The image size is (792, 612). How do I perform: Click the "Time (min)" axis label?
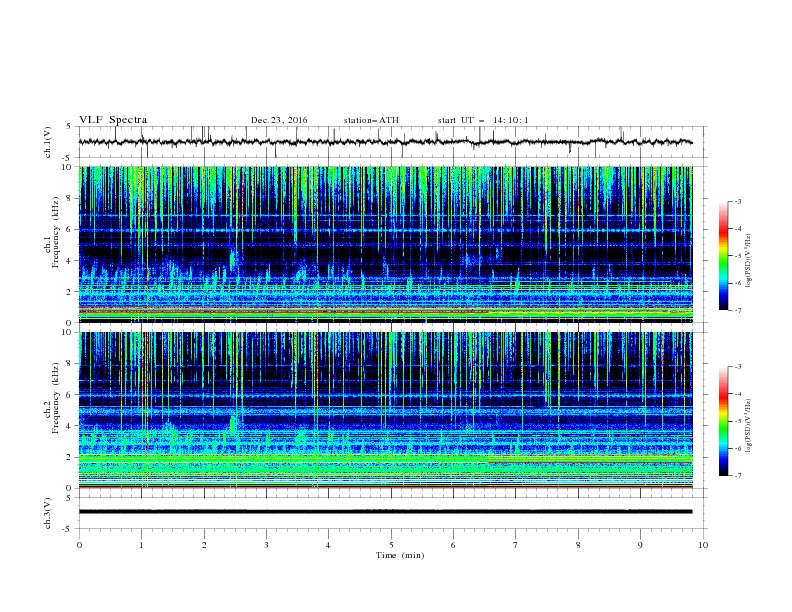click(400, 555)
